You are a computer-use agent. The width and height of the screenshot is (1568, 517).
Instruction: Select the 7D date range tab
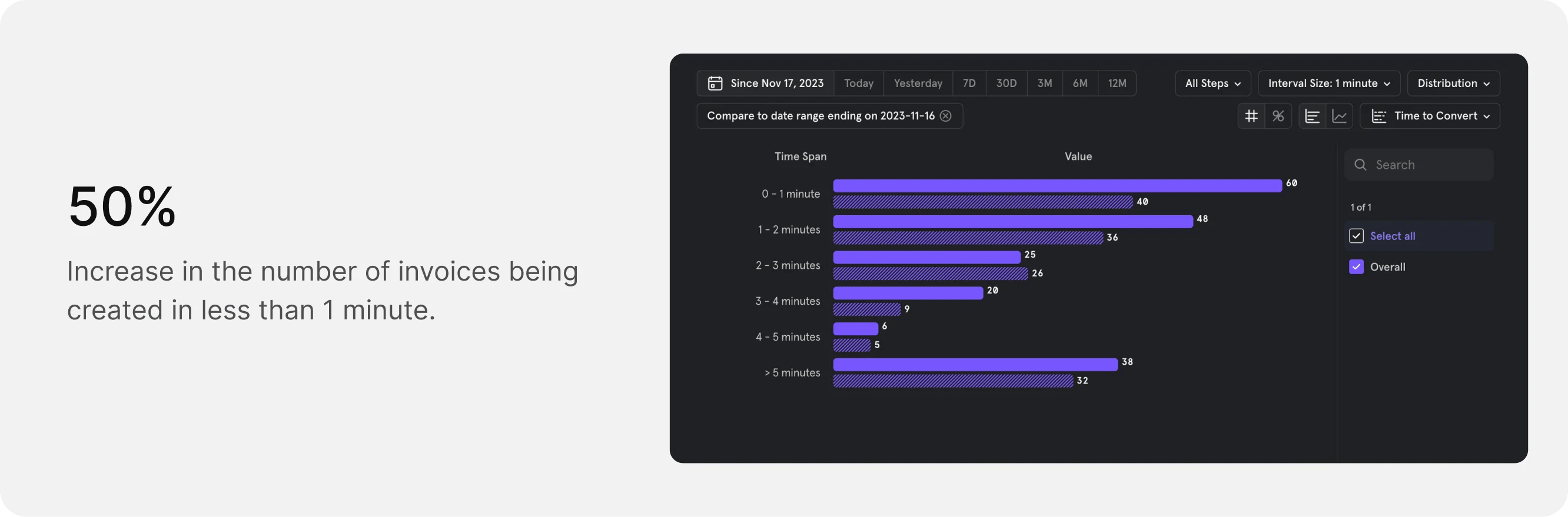(969, 84)
